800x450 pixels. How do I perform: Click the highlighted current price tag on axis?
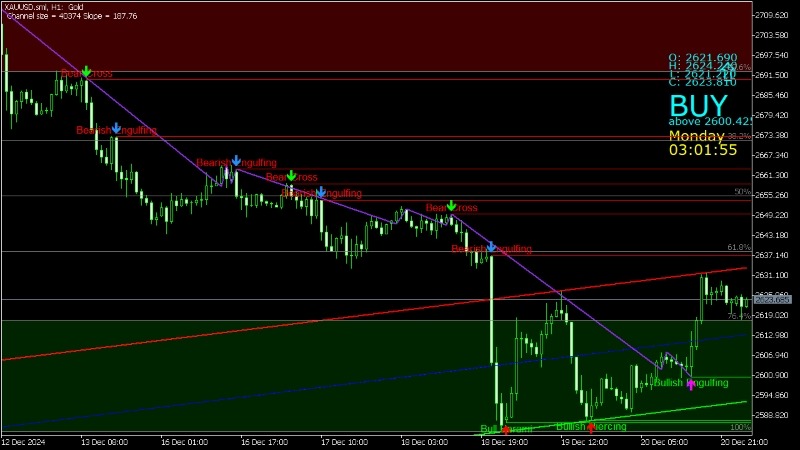tap(772, 299)
